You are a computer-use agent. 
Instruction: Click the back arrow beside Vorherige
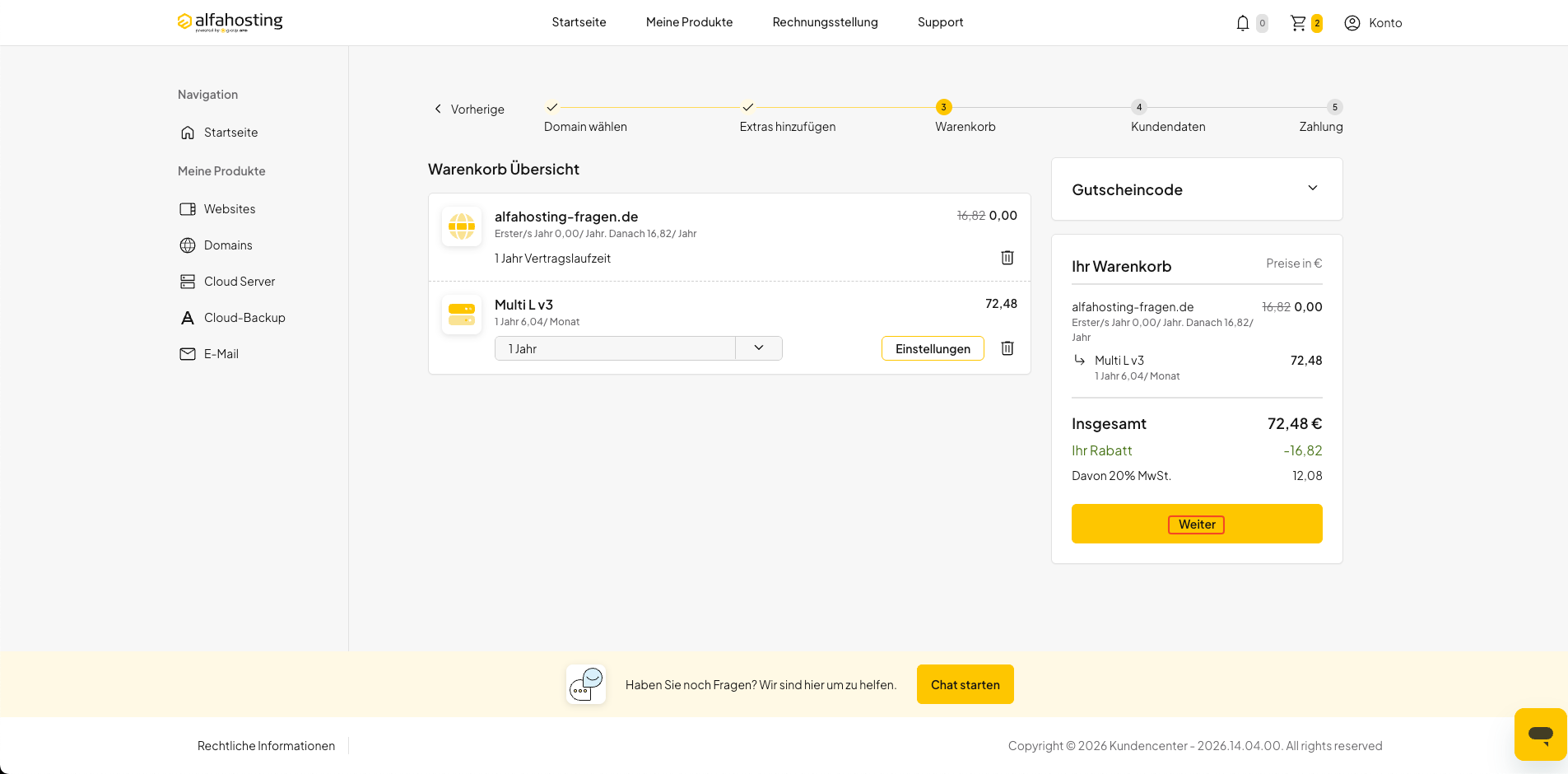pos(438,109)
